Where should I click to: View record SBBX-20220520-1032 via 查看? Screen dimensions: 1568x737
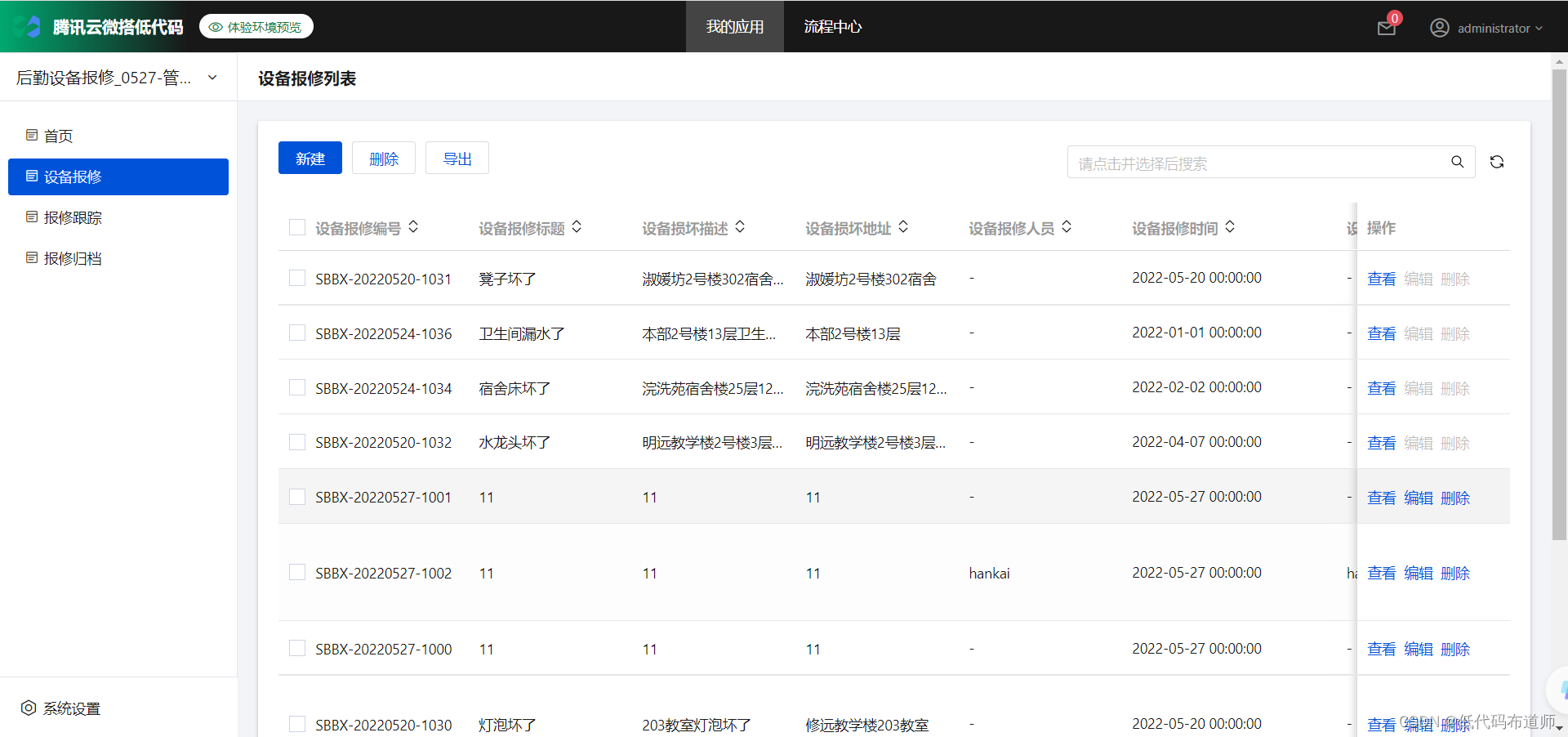pyautogui.click(x=1382, y=443)
